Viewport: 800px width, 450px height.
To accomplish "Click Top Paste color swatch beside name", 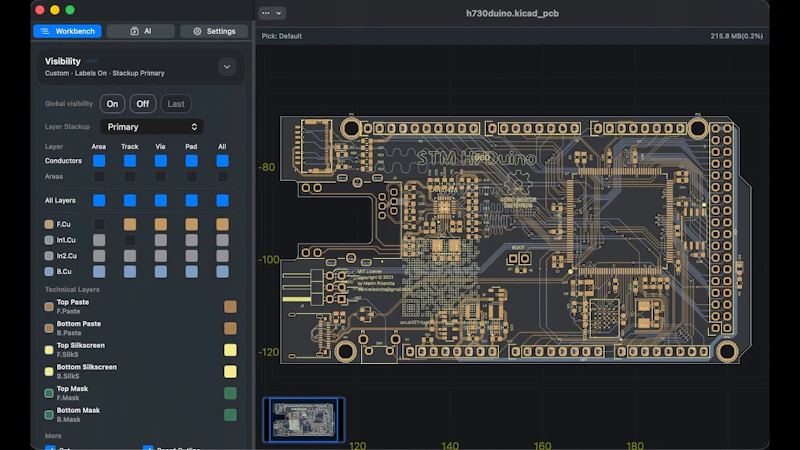I will point(49,307).
